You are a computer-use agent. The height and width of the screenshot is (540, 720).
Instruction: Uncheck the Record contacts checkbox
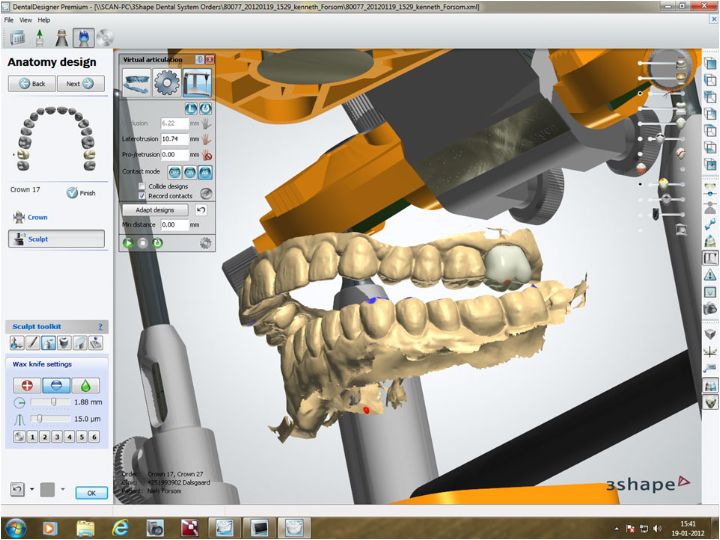(142, 196)
